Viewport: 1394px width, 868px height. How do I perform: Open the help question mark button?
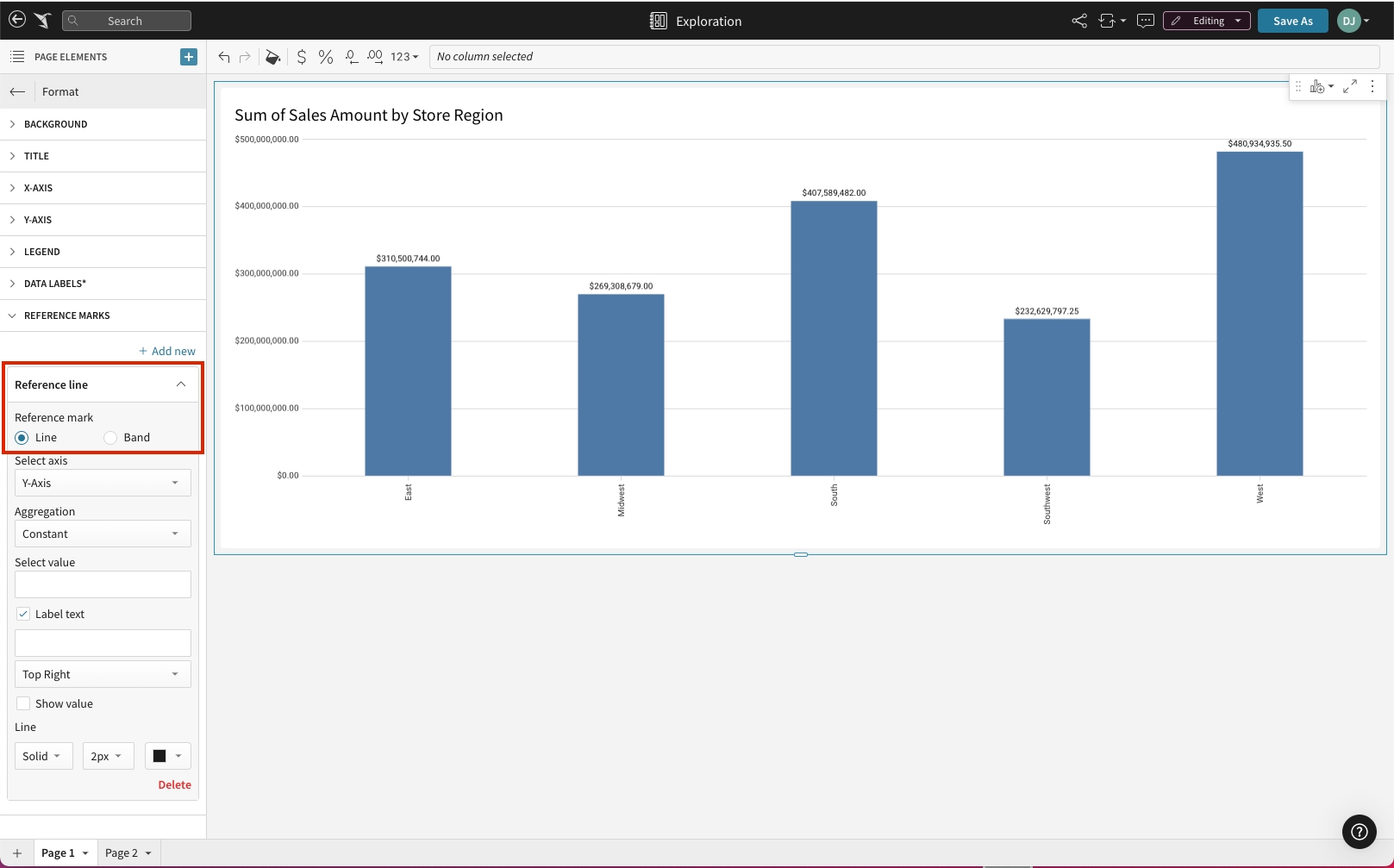(x=1359, y=832)
